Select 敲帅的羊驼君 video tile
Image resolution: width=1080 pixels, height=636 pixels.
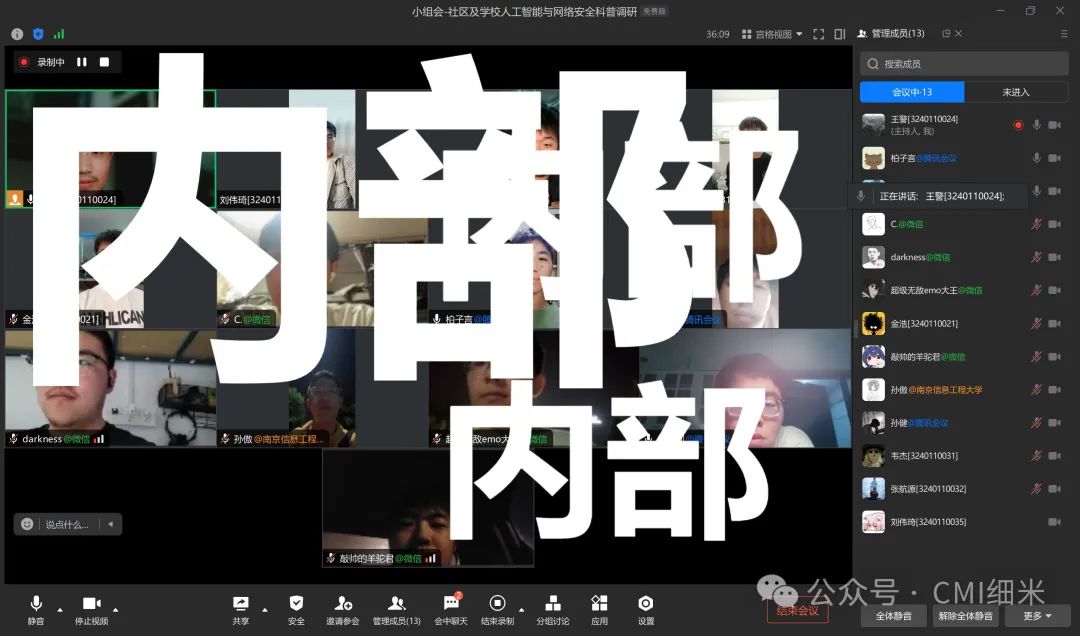428,509
